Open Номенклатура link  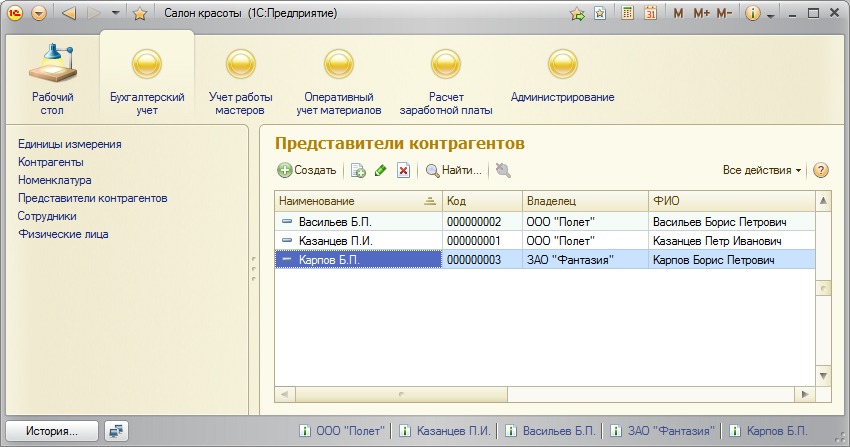coord(54,180)
